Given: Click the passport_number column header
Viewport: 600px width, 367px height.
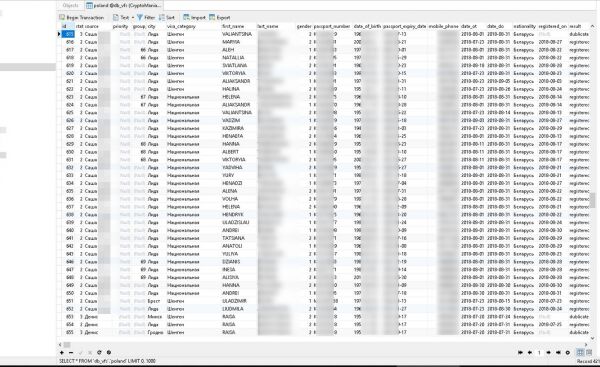Looking at the screenshot, I should point(332,26).
